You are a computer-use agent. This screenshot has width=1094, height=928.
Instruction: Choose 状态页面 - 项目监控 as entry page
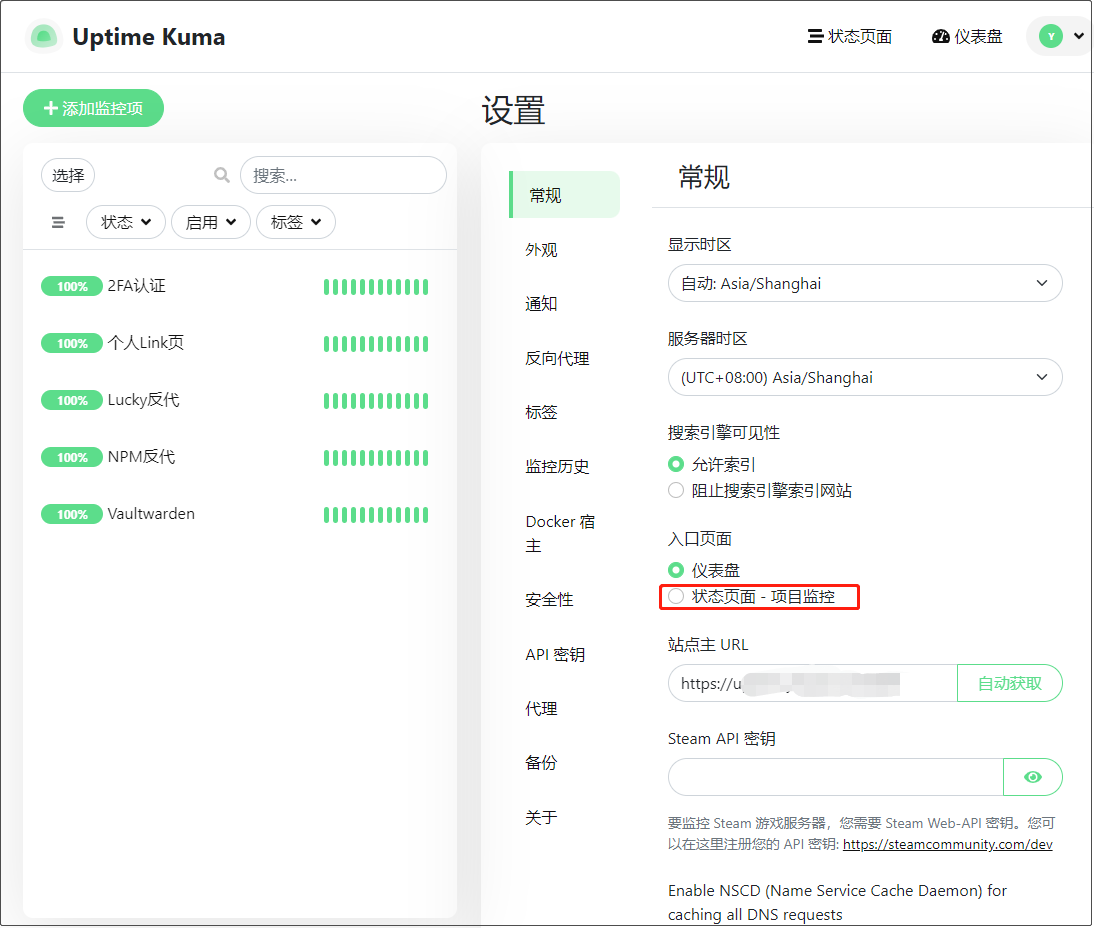[676, 597]
